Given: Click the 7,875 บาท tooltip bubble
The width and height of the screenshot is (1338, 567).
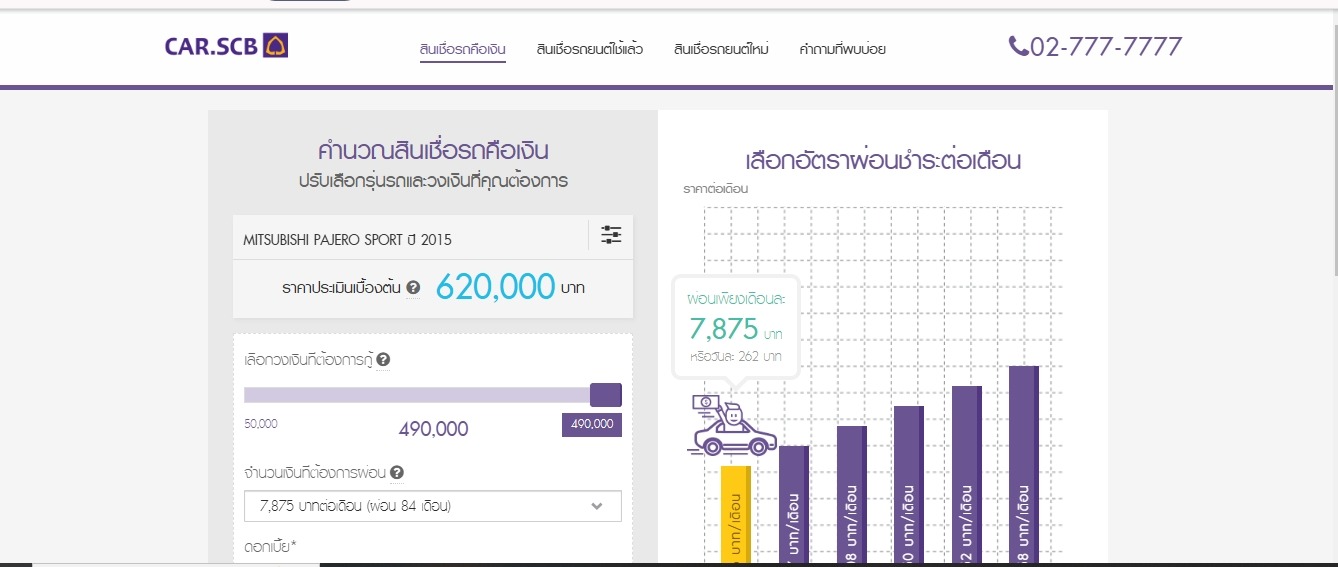Looking at the screenshot, I should tap(735, 327).
